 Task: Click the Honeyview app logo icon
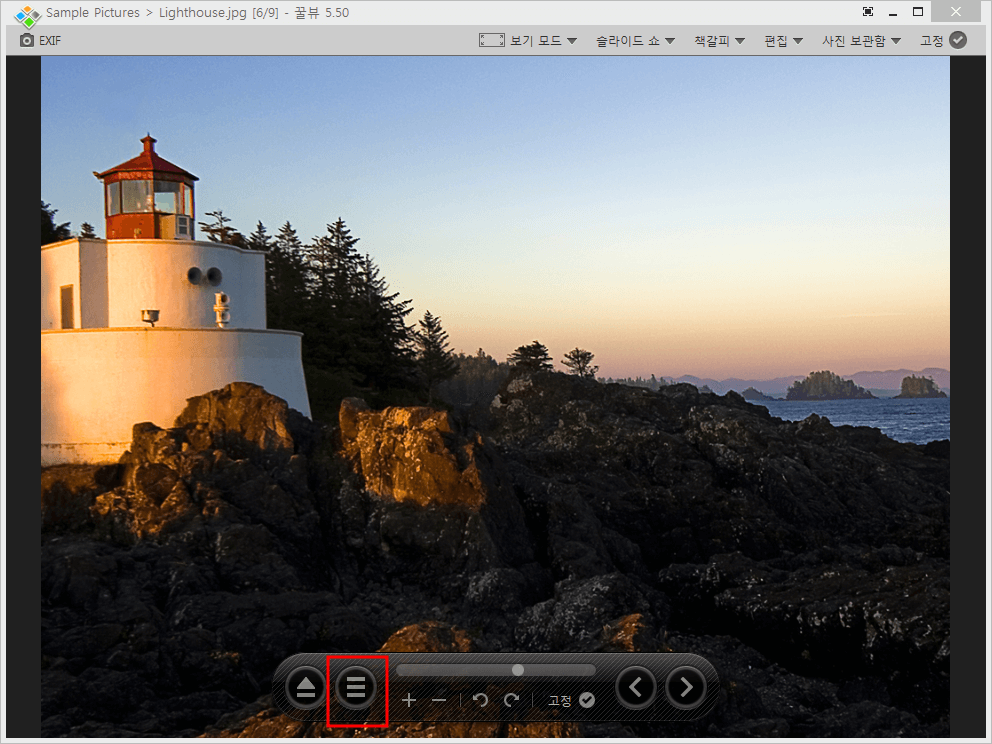click(x=27, y=16)
